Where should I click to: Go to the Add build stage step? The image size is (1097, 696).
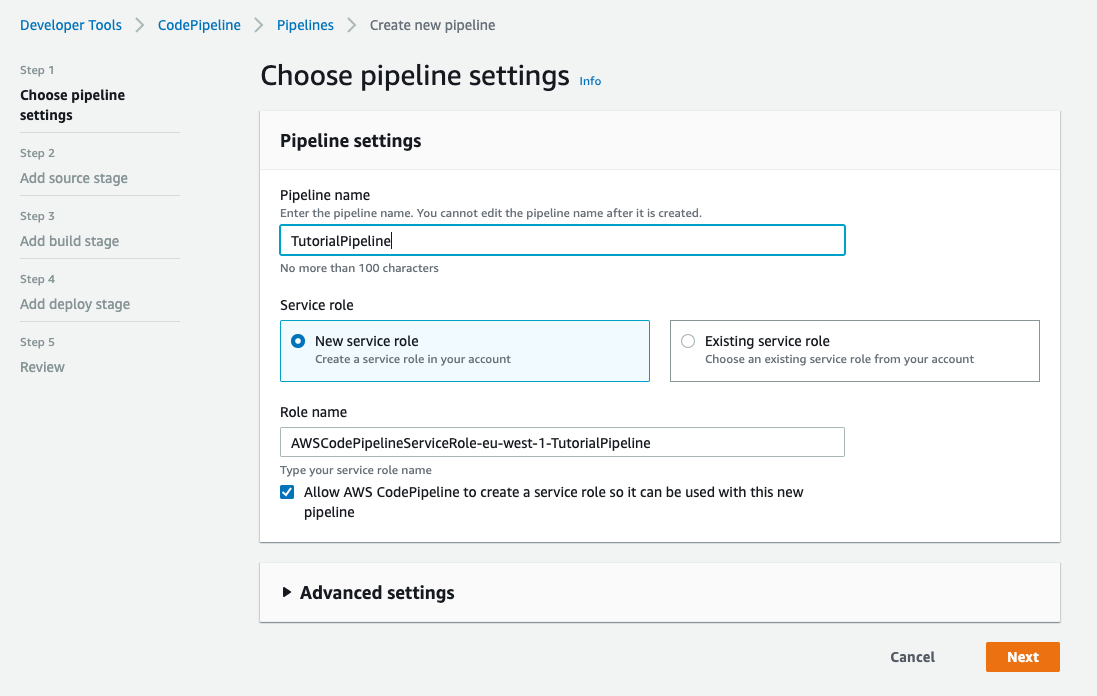point(69,241)
